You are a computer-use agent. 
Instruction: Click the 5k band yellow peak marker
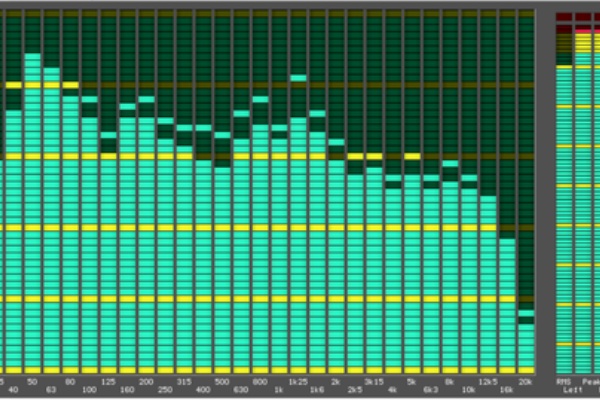412,156
